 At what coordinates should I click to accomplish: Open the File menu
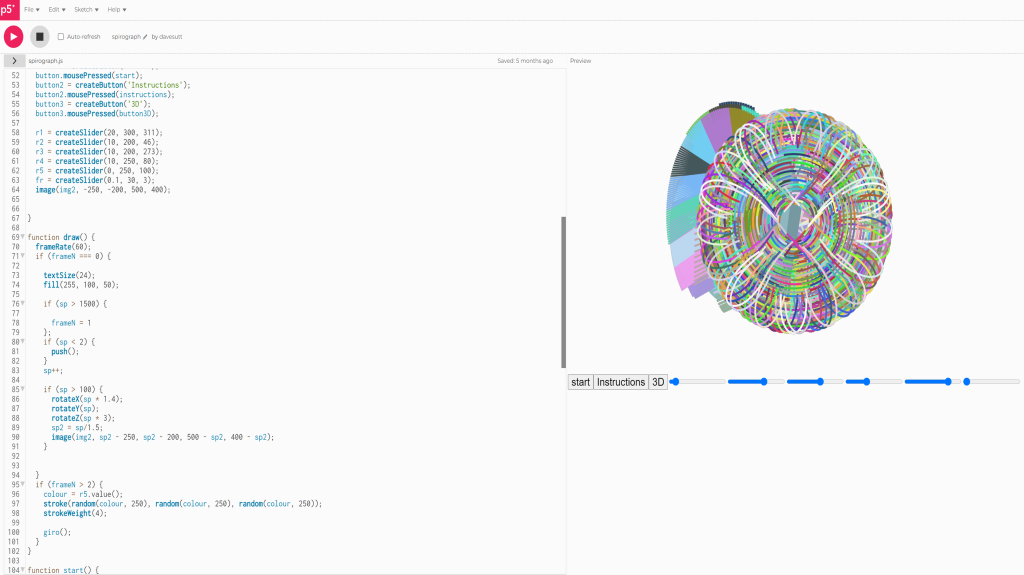coord(32,9)
